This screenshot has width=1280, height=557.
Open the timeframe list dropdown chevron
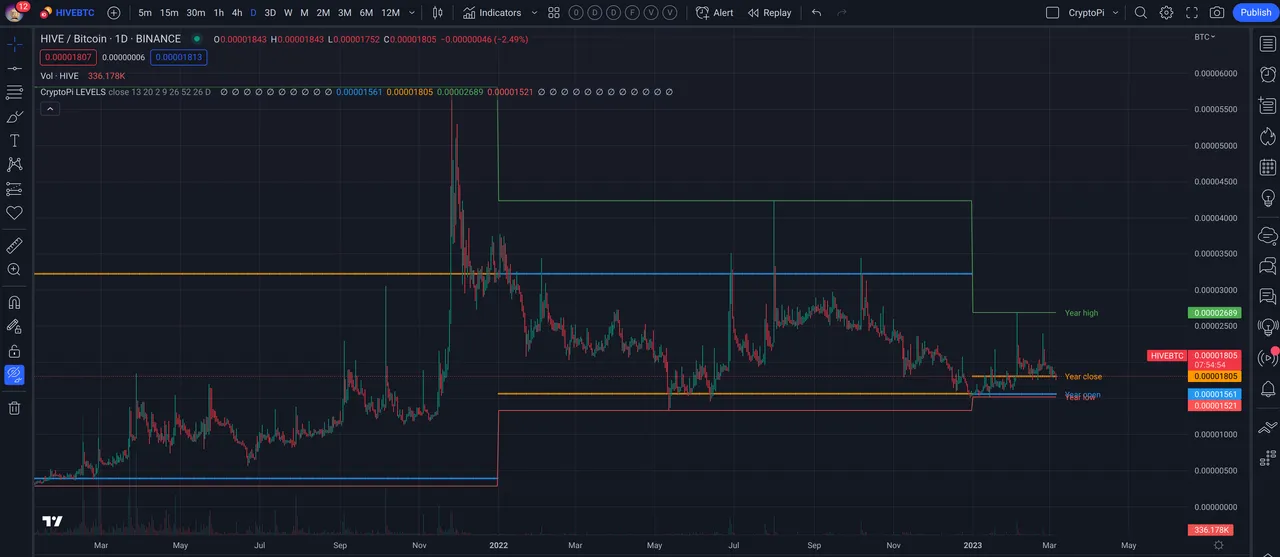point(412,13)
